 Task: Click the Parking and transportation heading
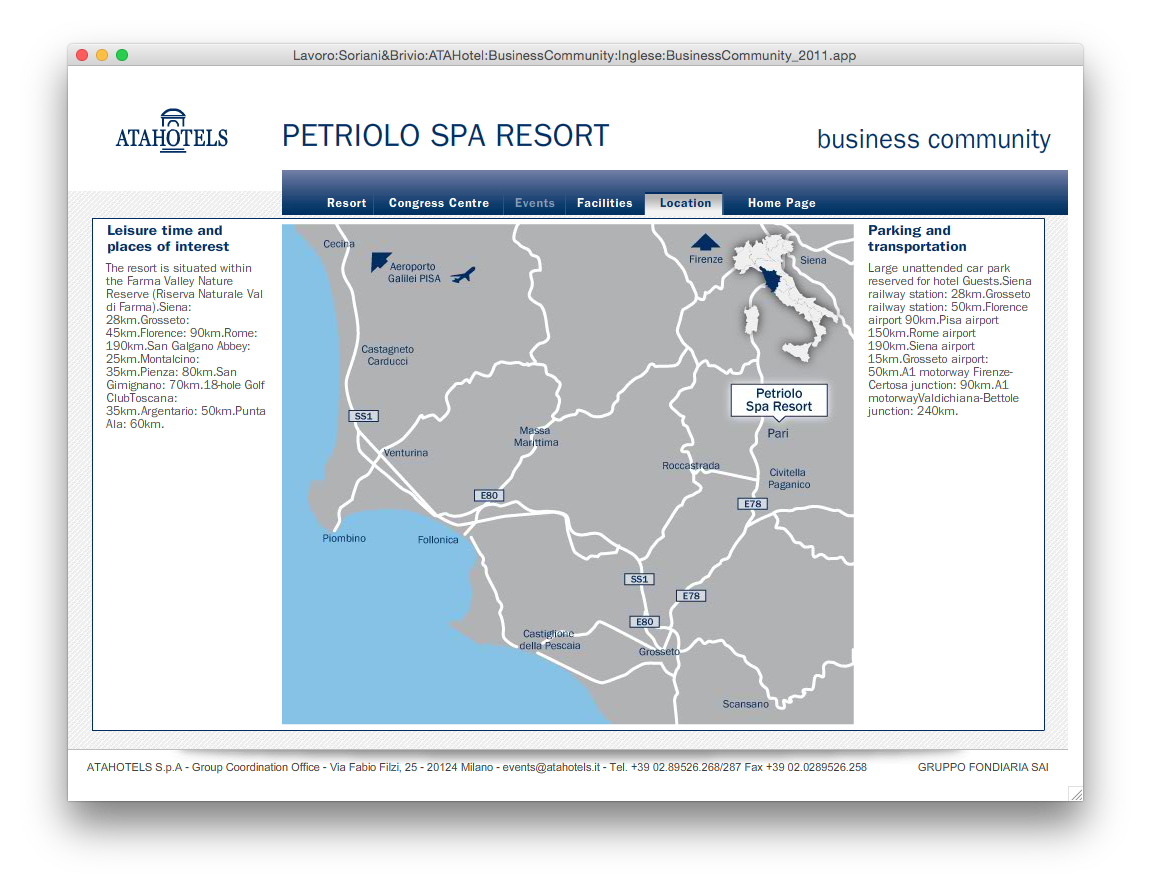(917, 238)
